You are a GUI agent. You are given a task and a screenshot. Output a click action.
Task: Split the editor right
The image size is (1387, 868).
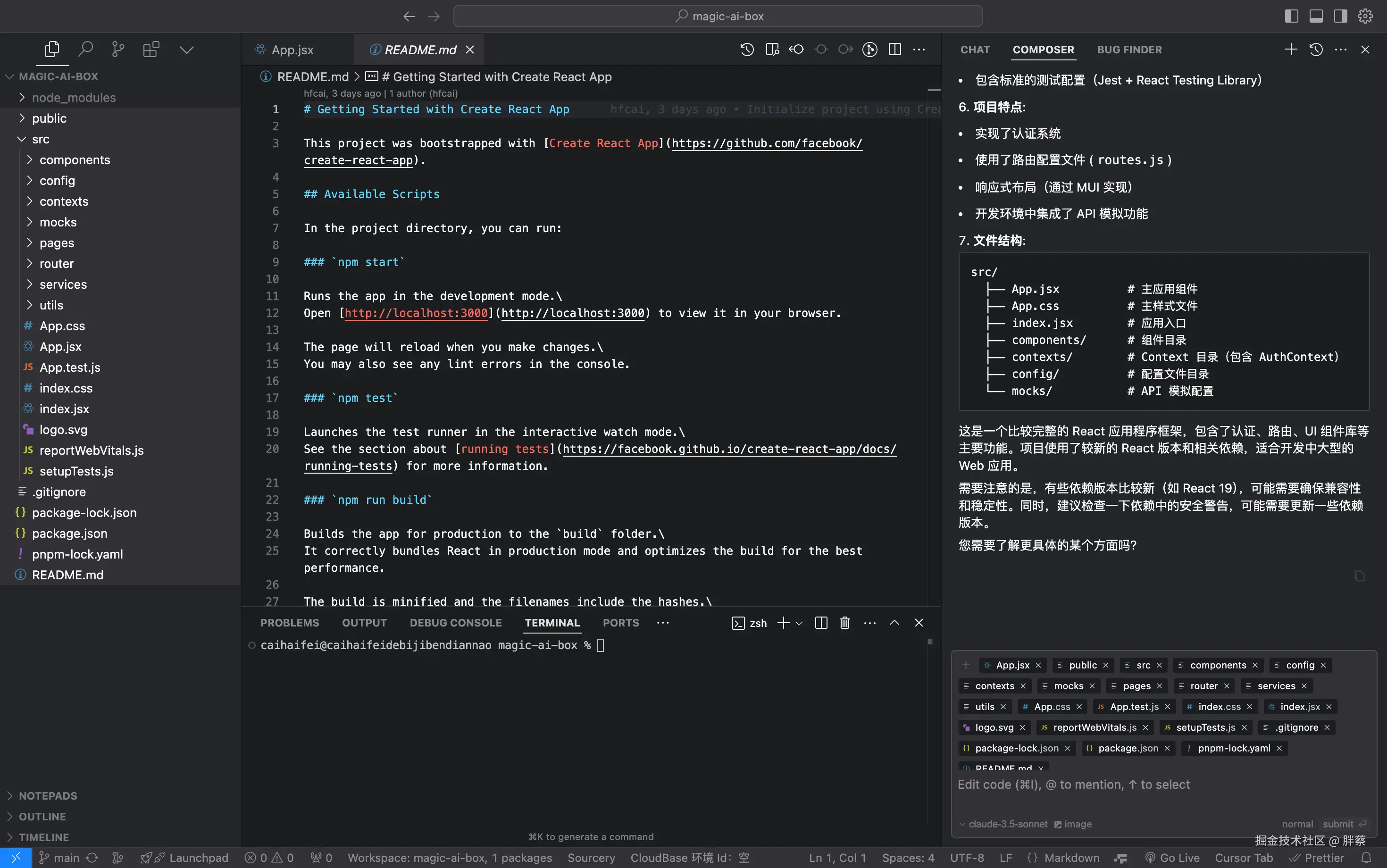pos(894,50)
